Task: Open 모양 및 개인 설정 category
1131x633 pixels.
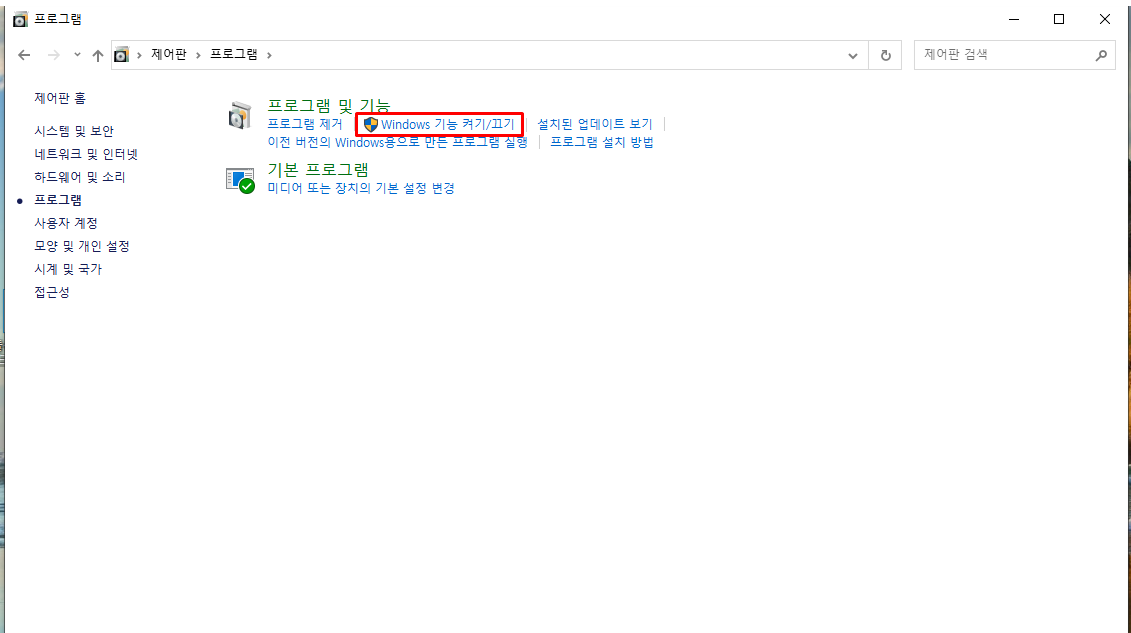Action: point(82,247)
